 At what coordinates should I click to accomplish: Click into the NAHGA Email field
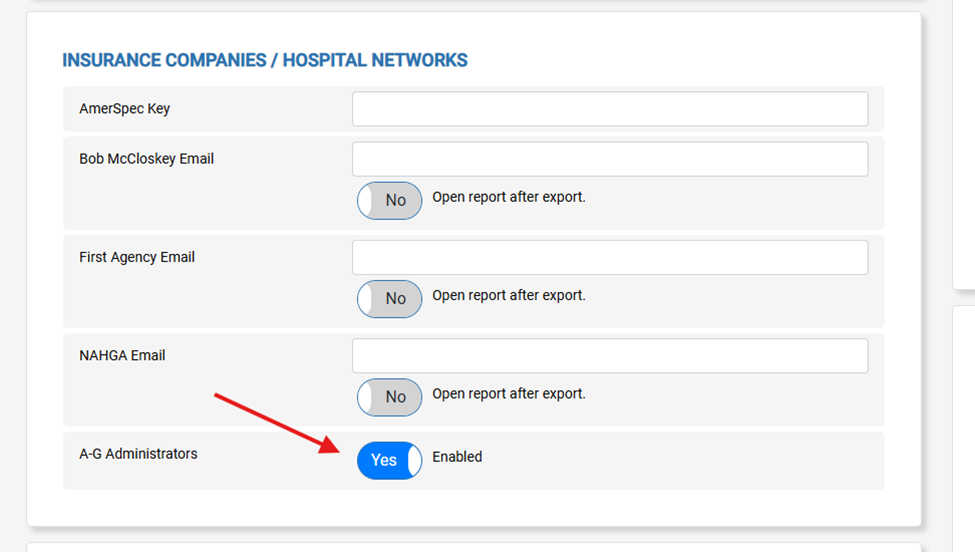click(609, 356)
